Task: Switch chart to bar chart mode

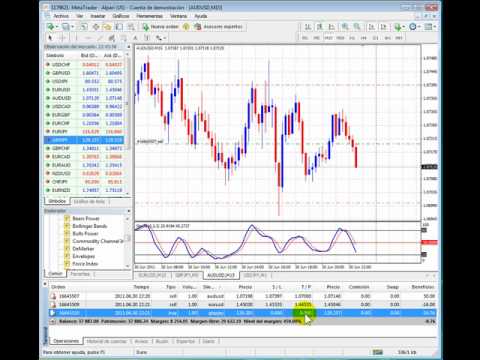Action: (308, 27)
